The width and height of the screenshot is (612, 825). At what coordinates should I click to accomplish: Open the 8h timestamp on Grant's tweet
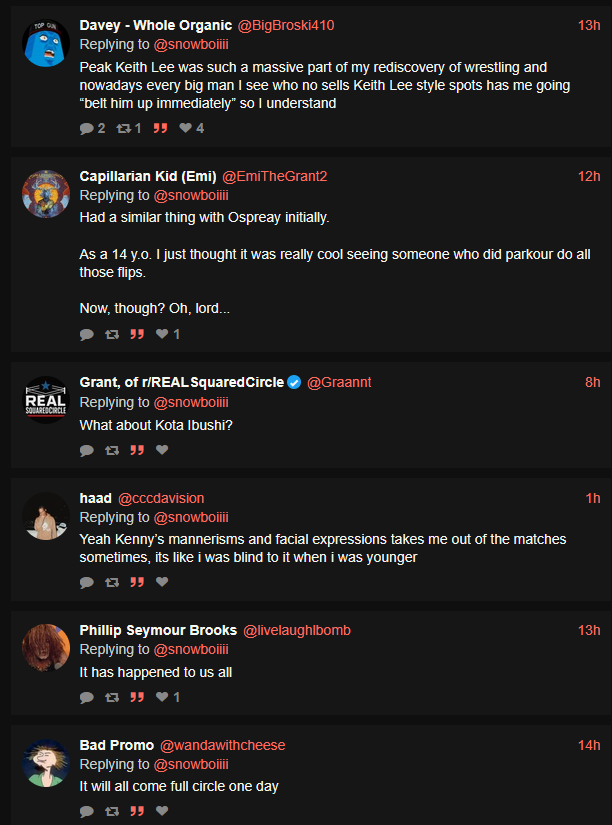click(x=593, y=382)
